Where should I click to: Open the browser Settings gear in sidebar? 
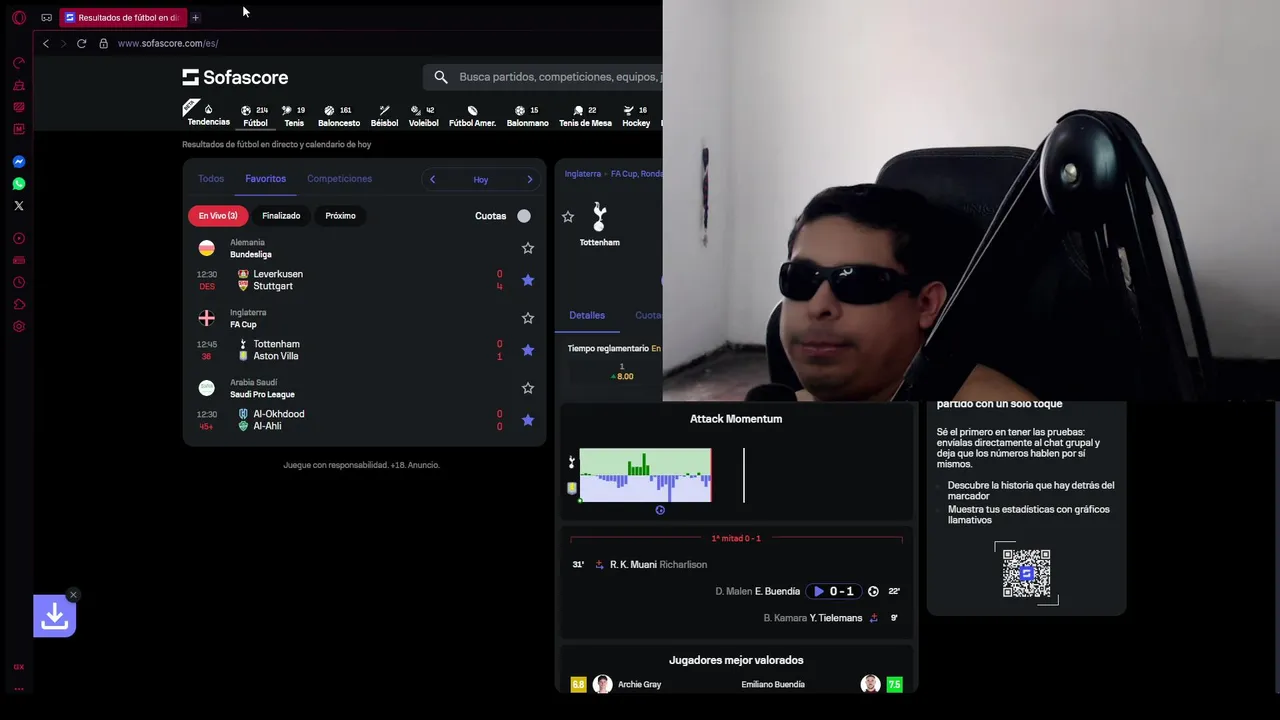tap(18, 327)
